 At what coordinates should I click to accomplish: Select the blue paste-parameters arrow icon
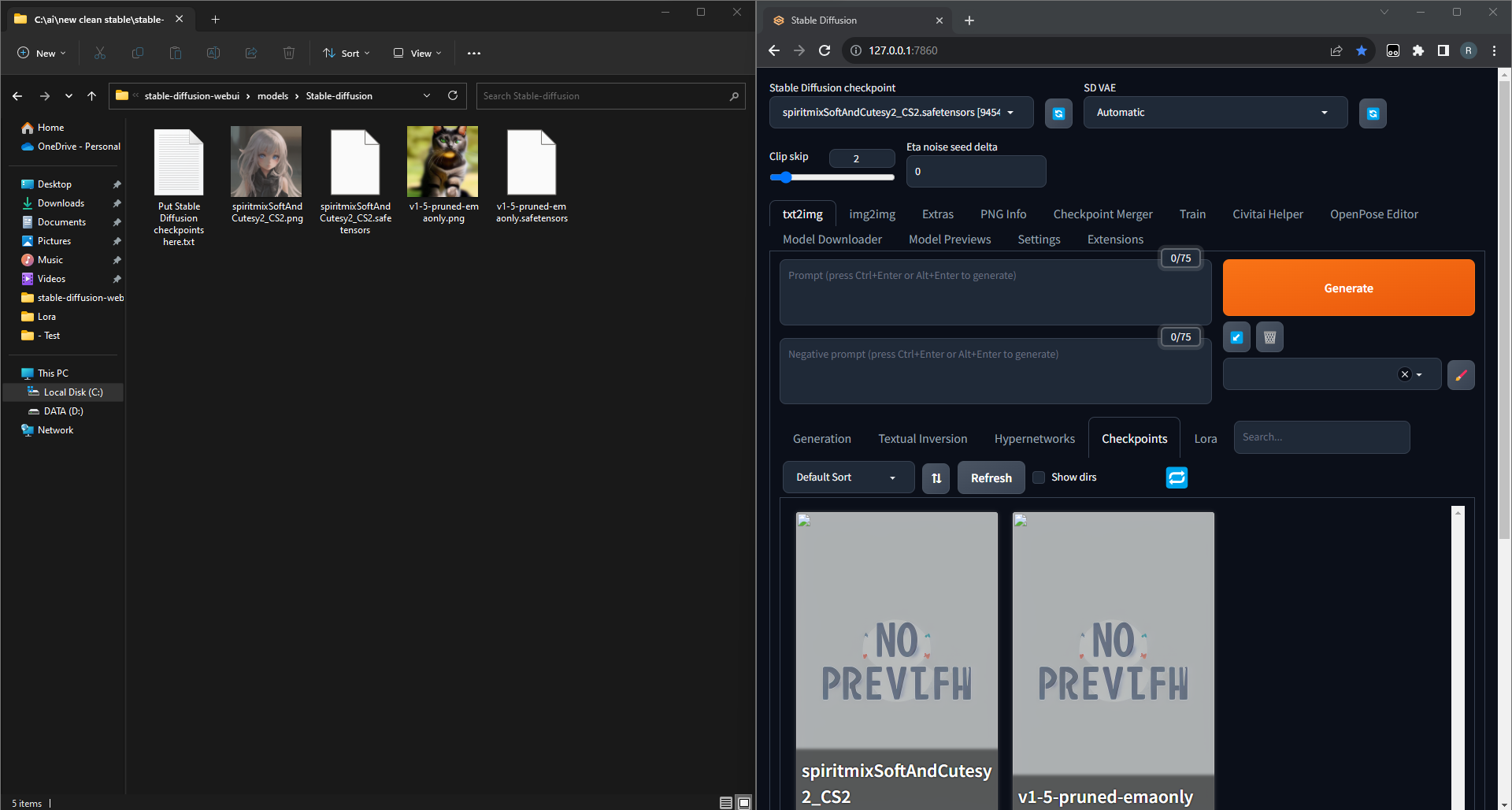[x=1236, y=336]
